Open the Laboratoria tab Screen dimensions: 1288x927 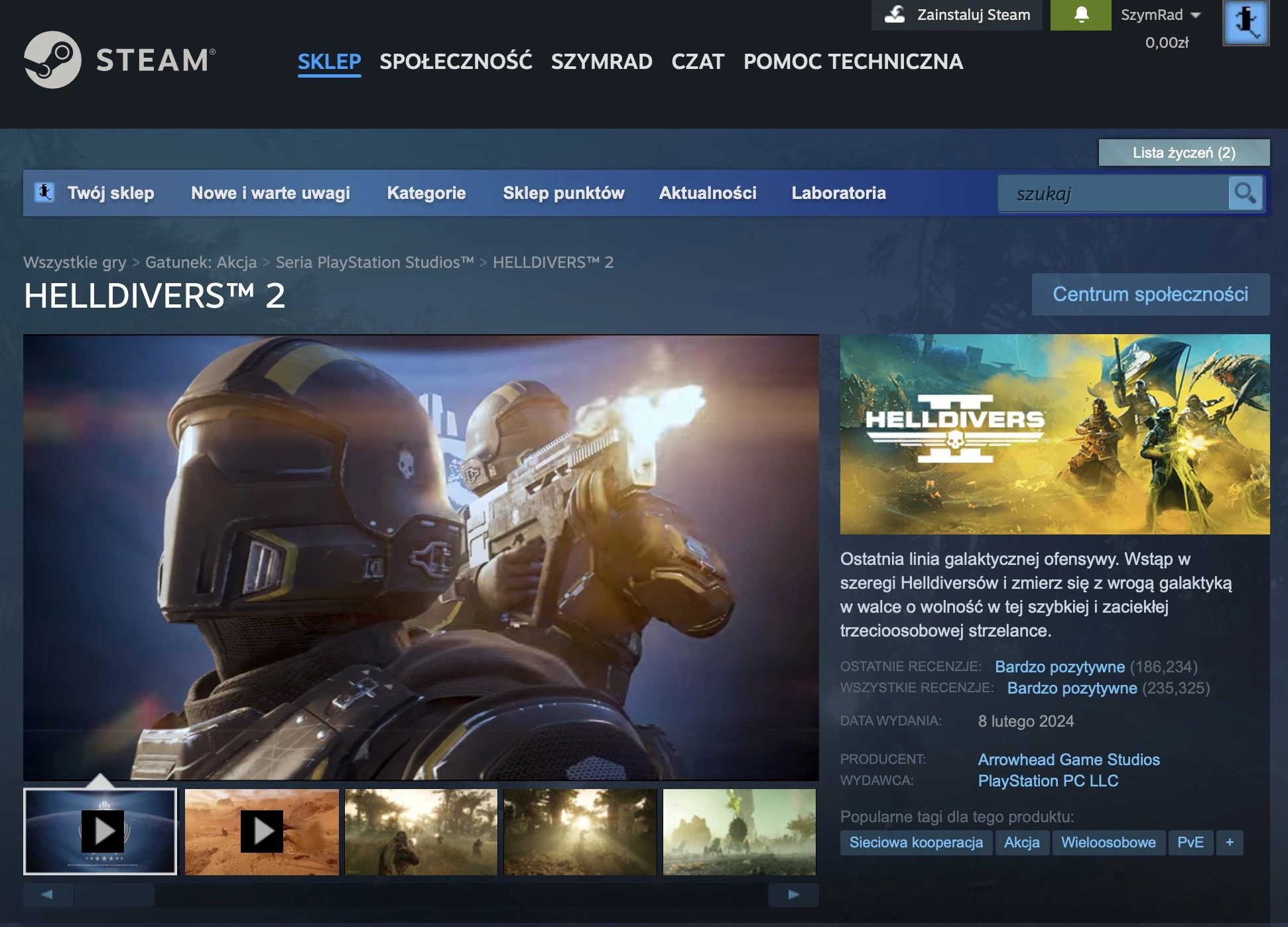point(838,193)
